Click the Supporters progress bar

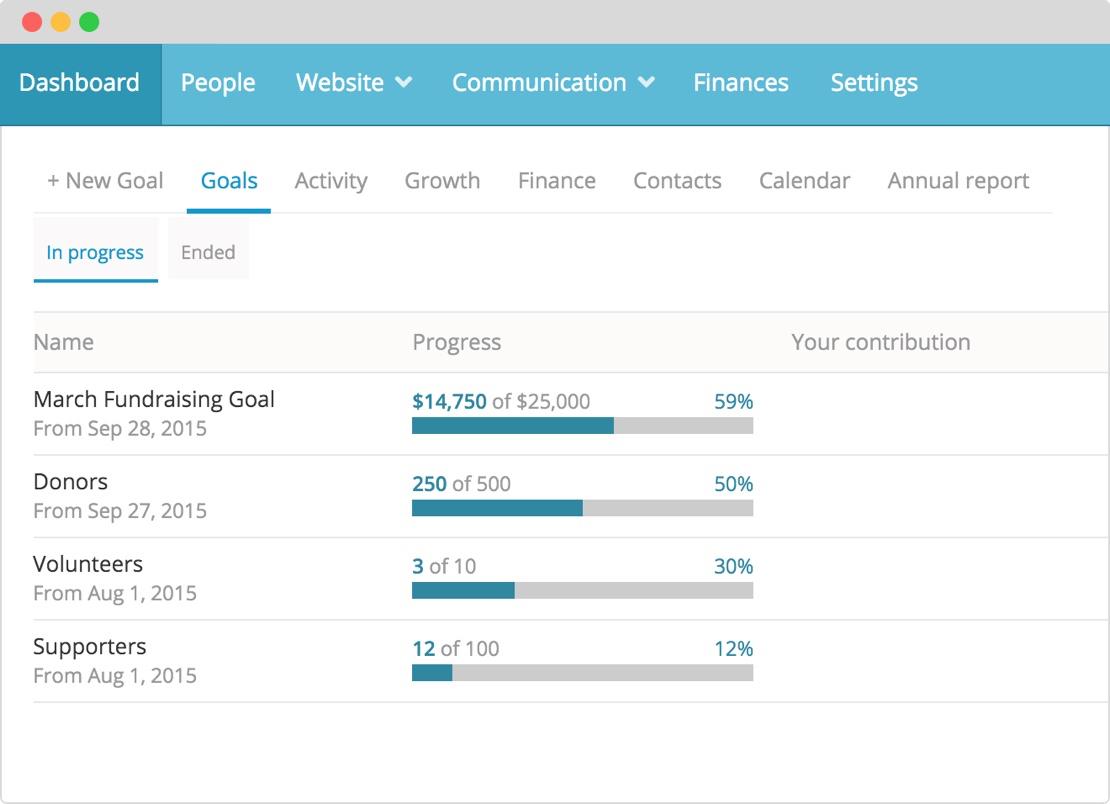click(582, 673)
